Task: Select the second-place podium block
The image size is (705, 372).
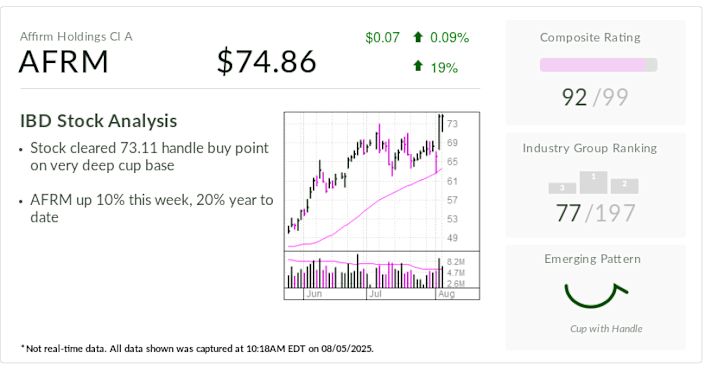Action: tap(625, 186)
